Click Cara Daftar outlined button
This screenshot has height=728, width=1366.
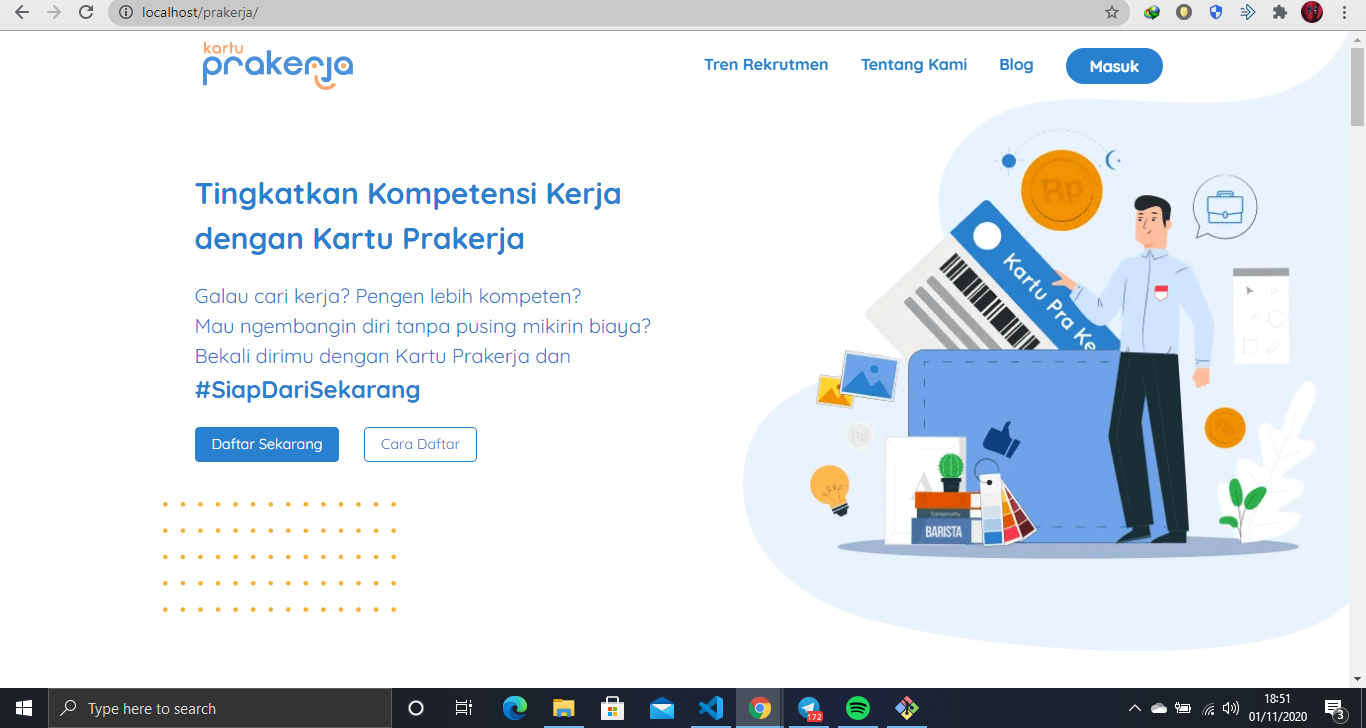click(420, 444)
